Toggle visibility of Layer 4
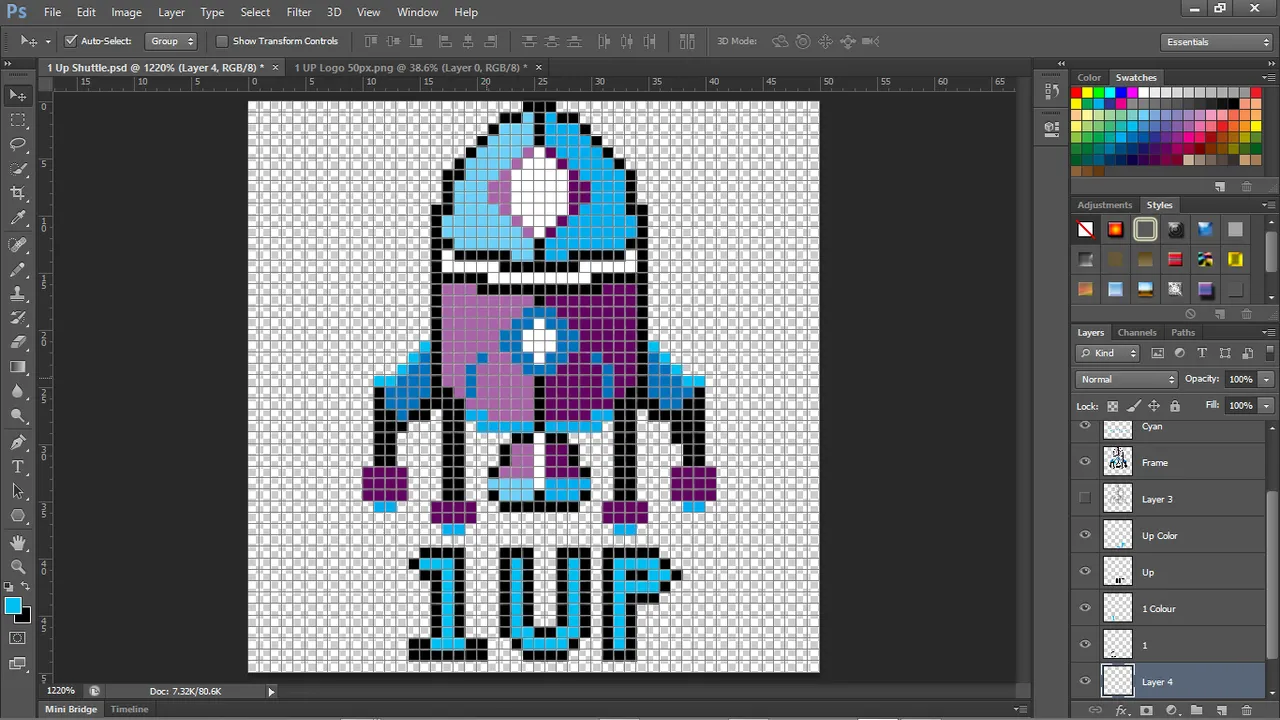 pos(1085,681)
